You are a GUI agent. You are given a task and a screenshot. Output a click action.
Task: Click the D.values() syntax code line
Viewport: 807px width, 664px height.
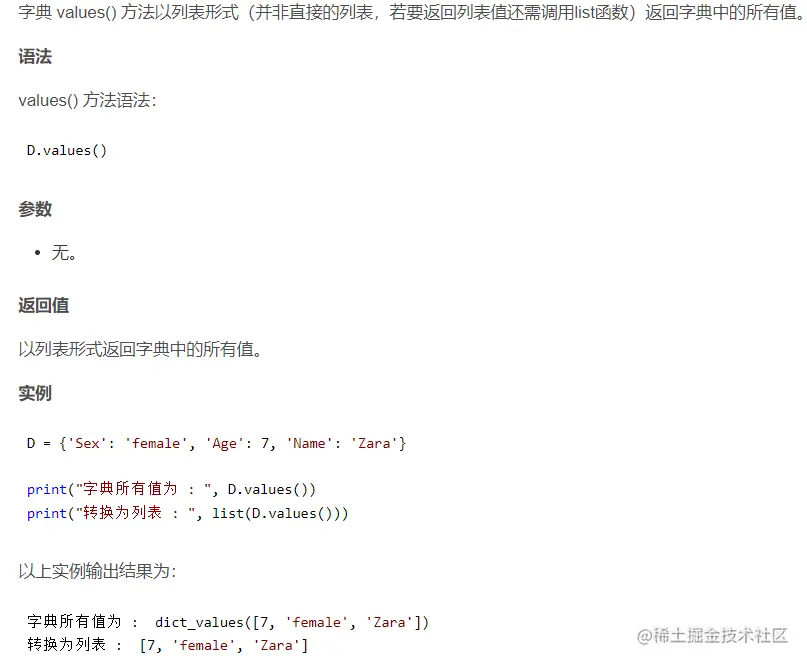pyautogui.click(x=67, y=150)
